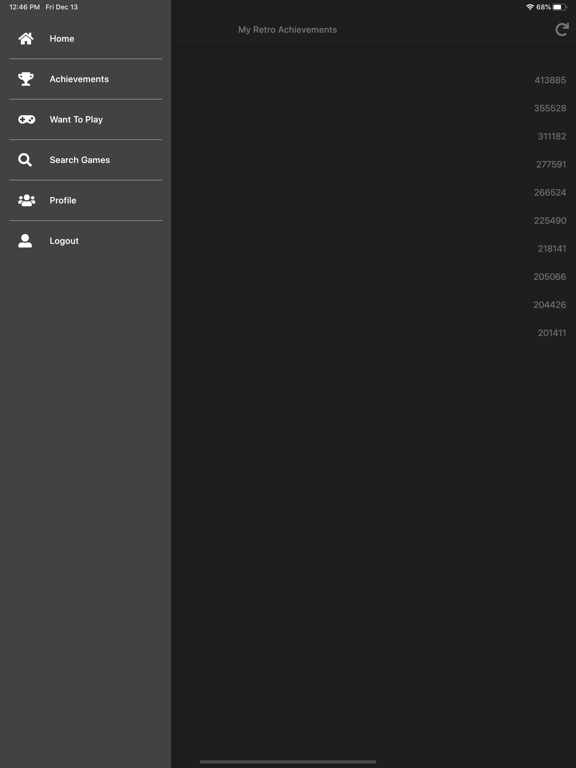Select Logout in the side menu
This screenshot has width=576, height=768.
[85, 240]
